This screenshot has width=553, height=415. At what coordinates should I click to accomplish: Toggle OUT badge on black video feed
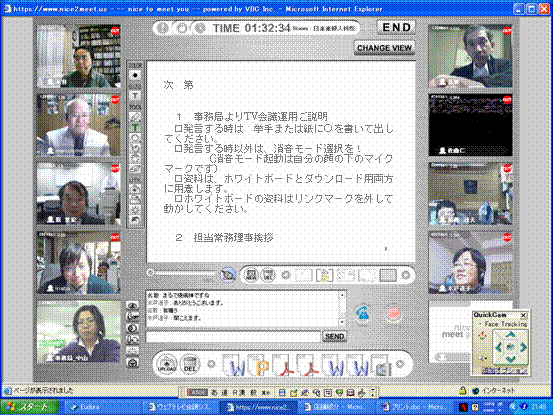click(507, 100)
